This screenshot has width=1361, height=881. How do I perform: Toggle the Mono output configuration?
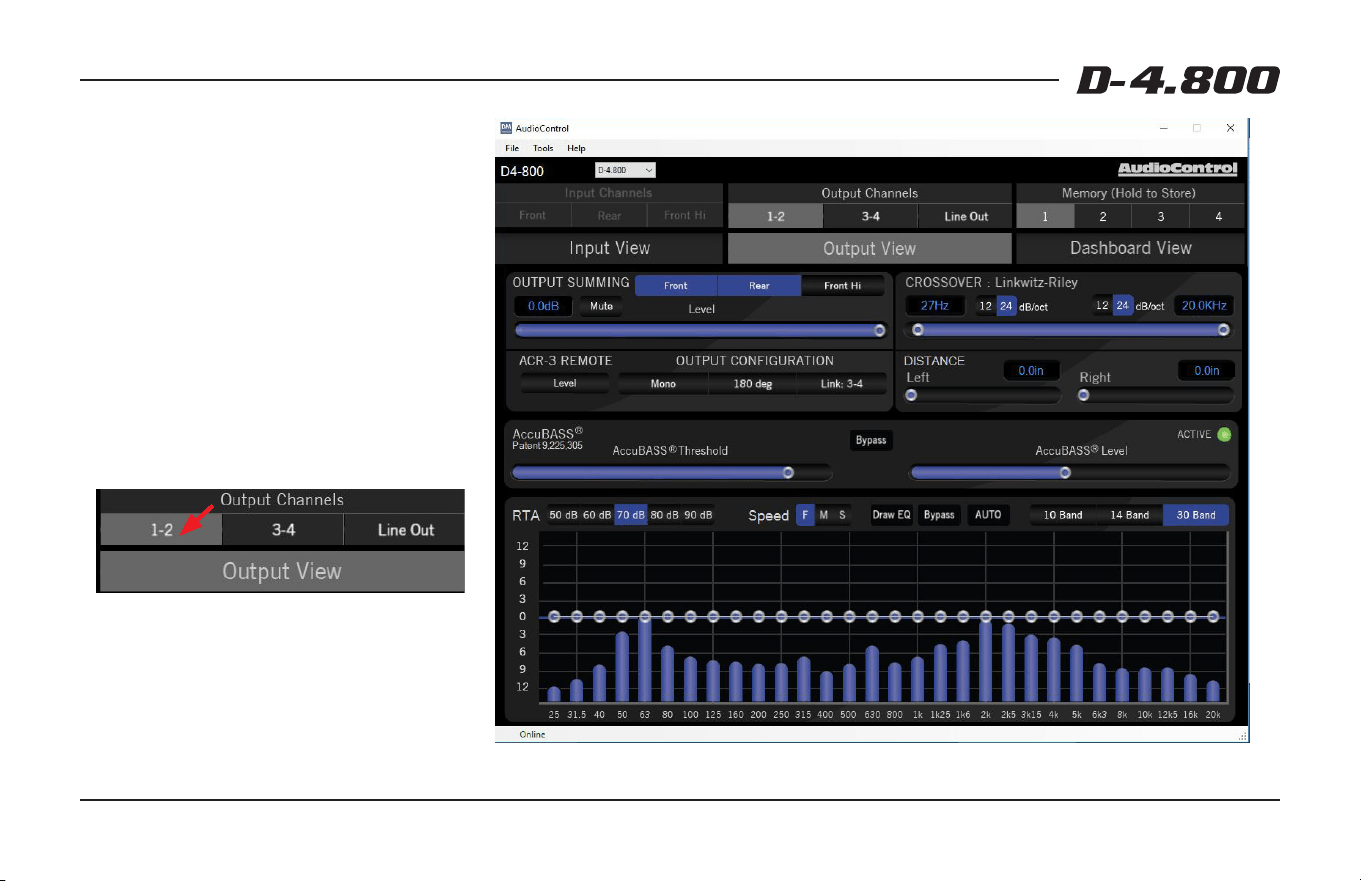click(x=663, y=383)
